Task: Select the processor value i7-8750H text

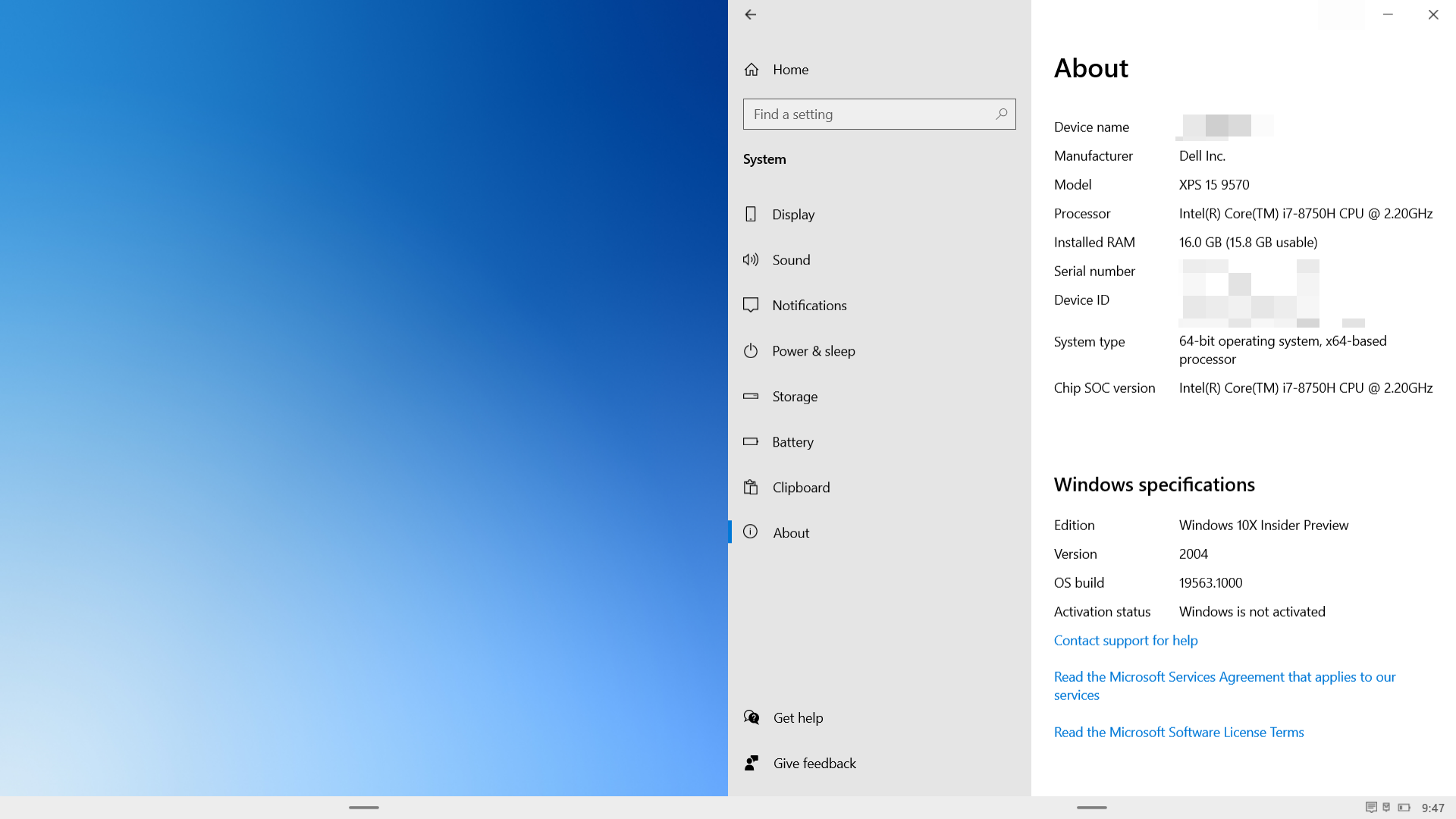Action: tap(1306, 214)
